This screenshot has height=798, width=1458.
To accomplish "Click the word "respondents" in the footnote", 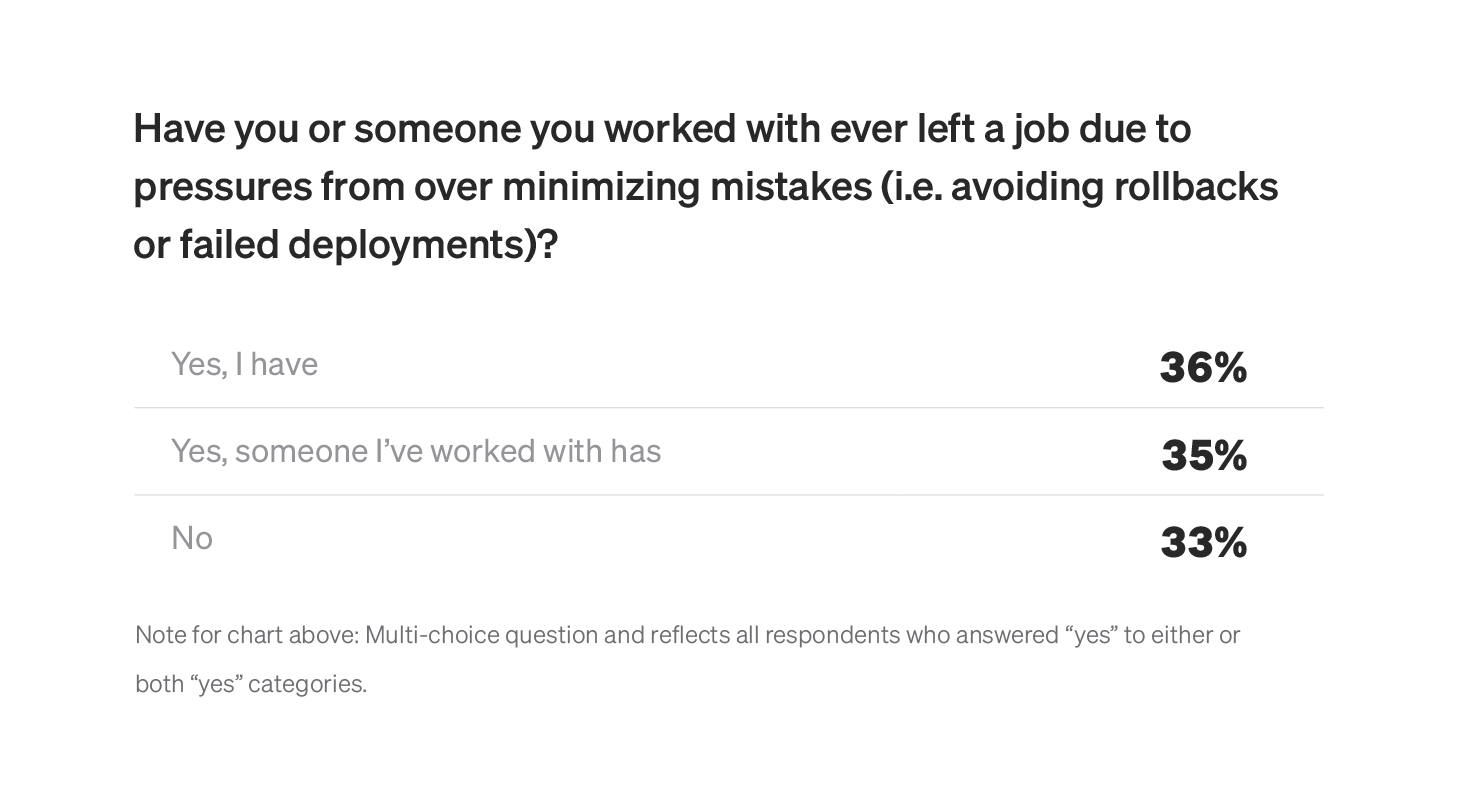I will 833,635.
